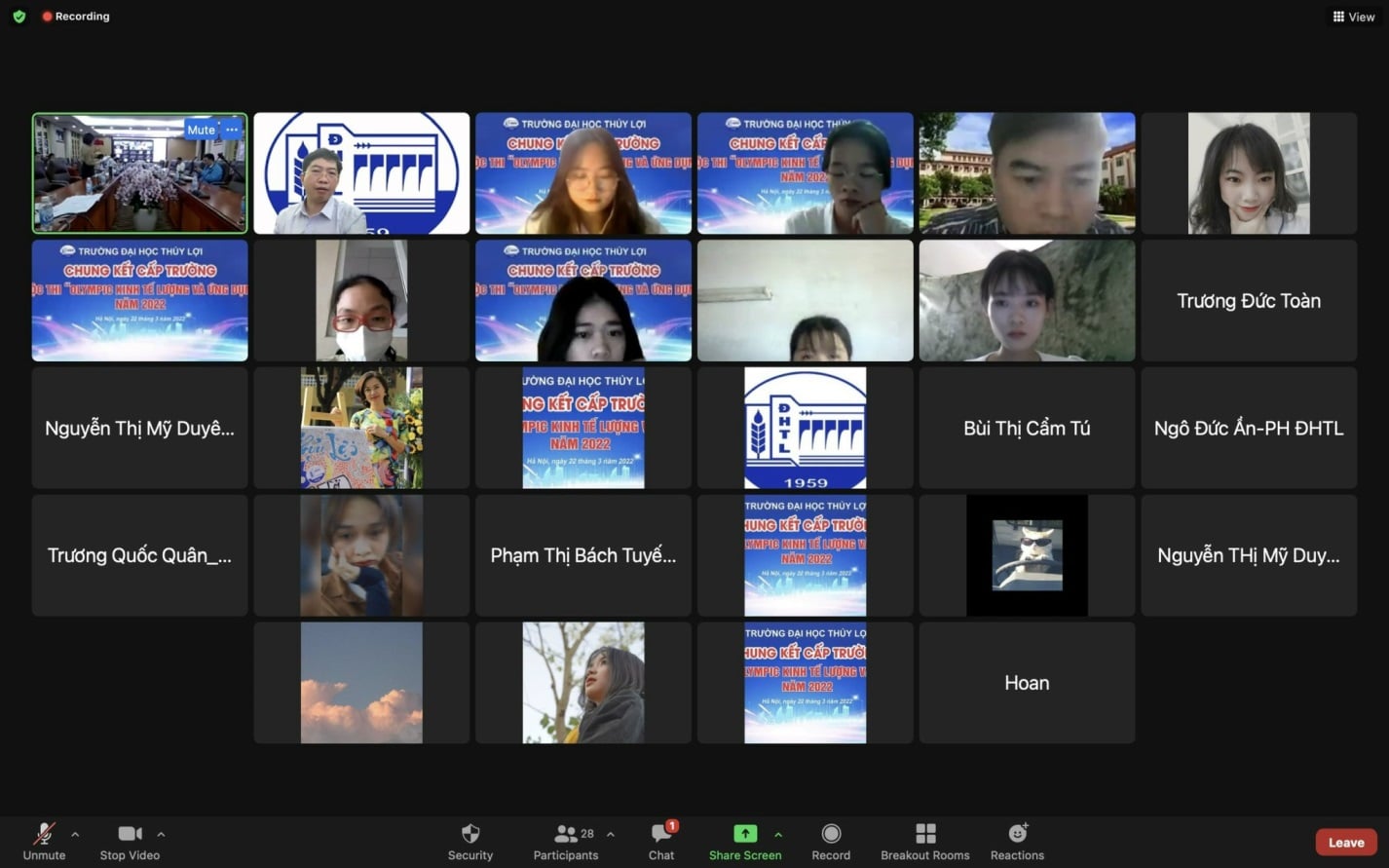Open share screen options arrow
Screen dimensions: 1389x868
pos(778,834)
